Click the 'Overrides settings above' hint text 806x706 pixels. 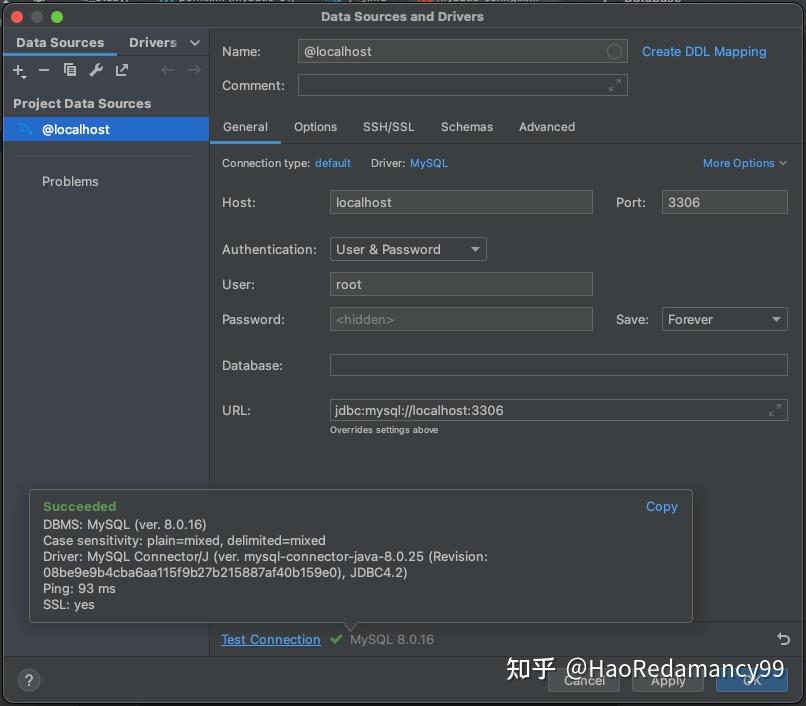[x=384, y=430]
